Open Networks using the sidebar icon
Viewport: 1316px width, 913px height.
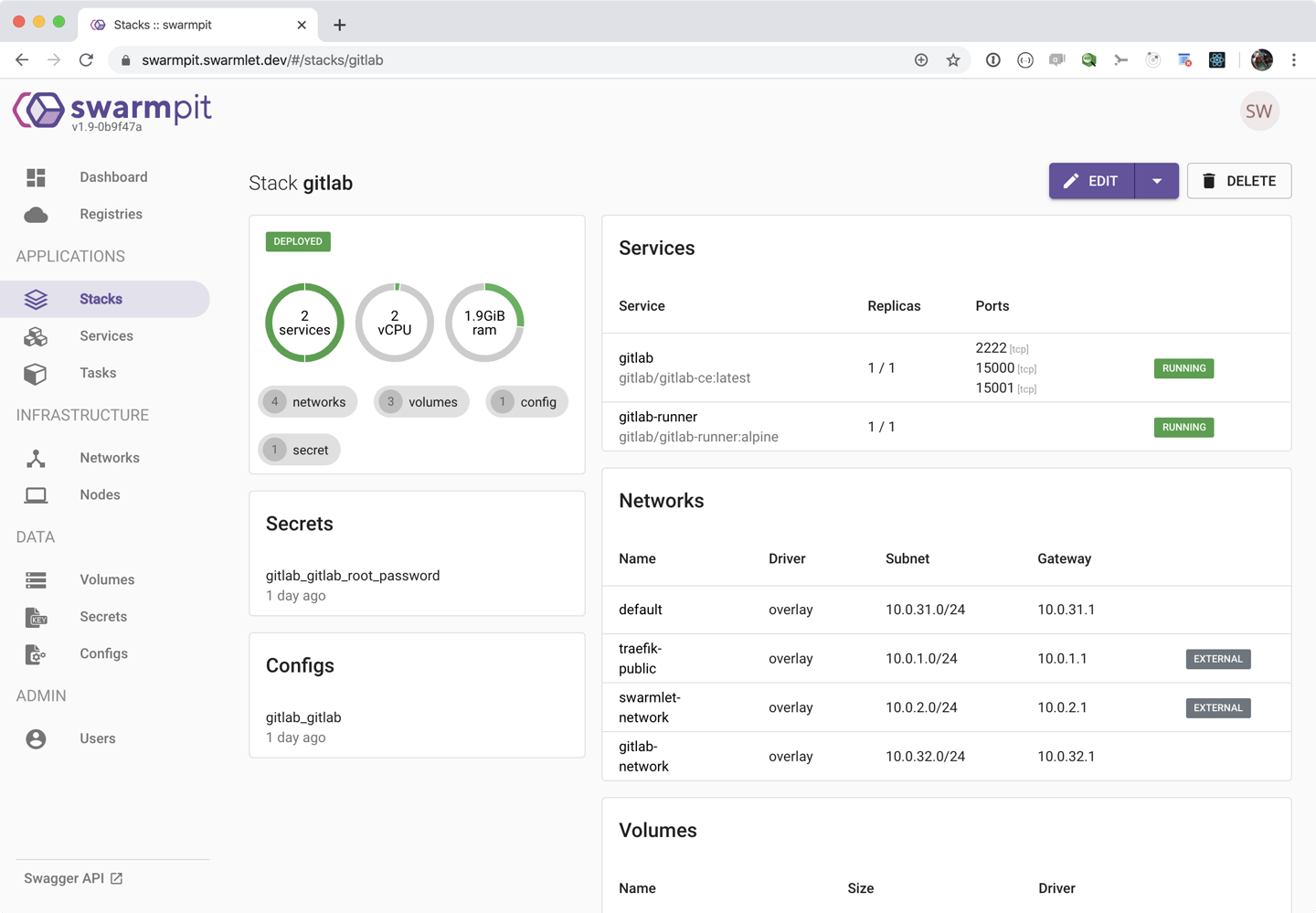click(36, 458)
